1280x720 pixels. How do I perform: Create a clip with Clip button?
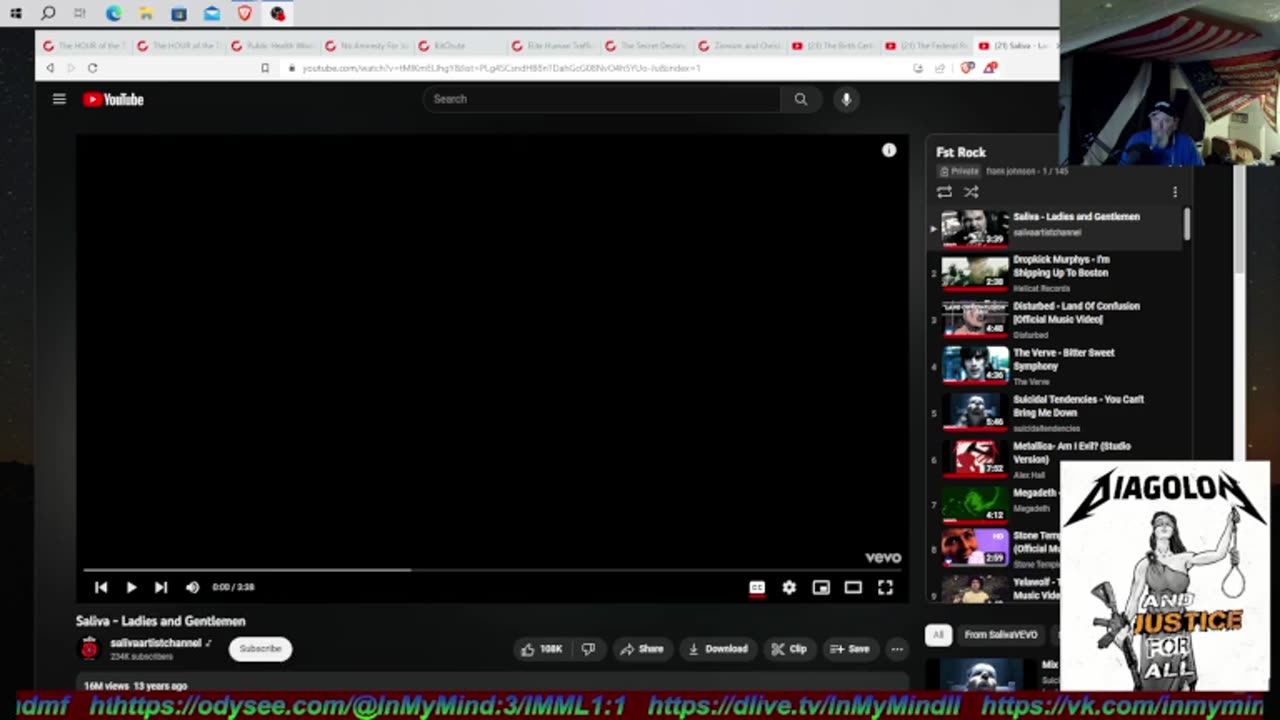coord(789,649)
